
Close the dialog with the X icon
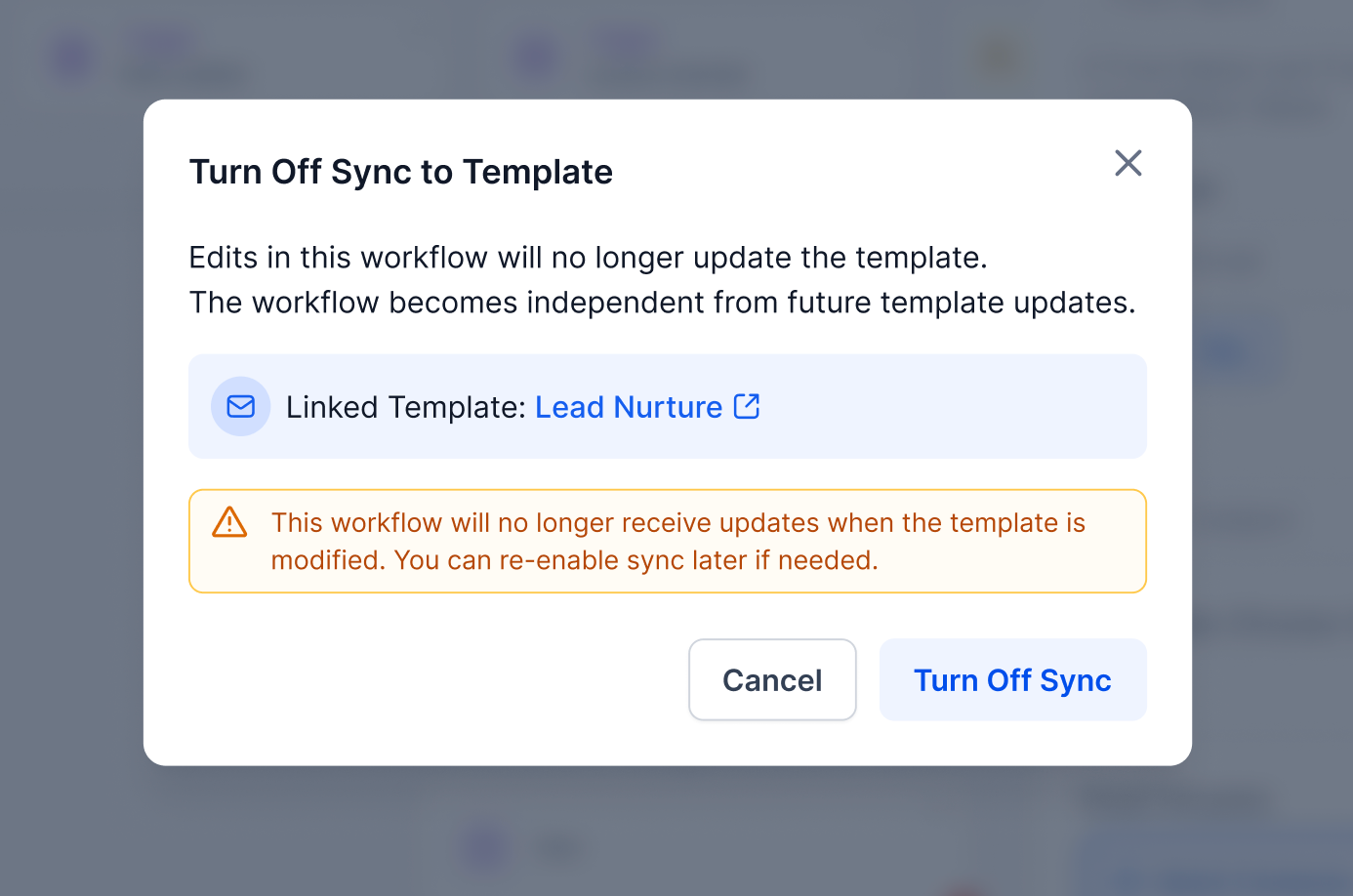tap(1127, 163)
